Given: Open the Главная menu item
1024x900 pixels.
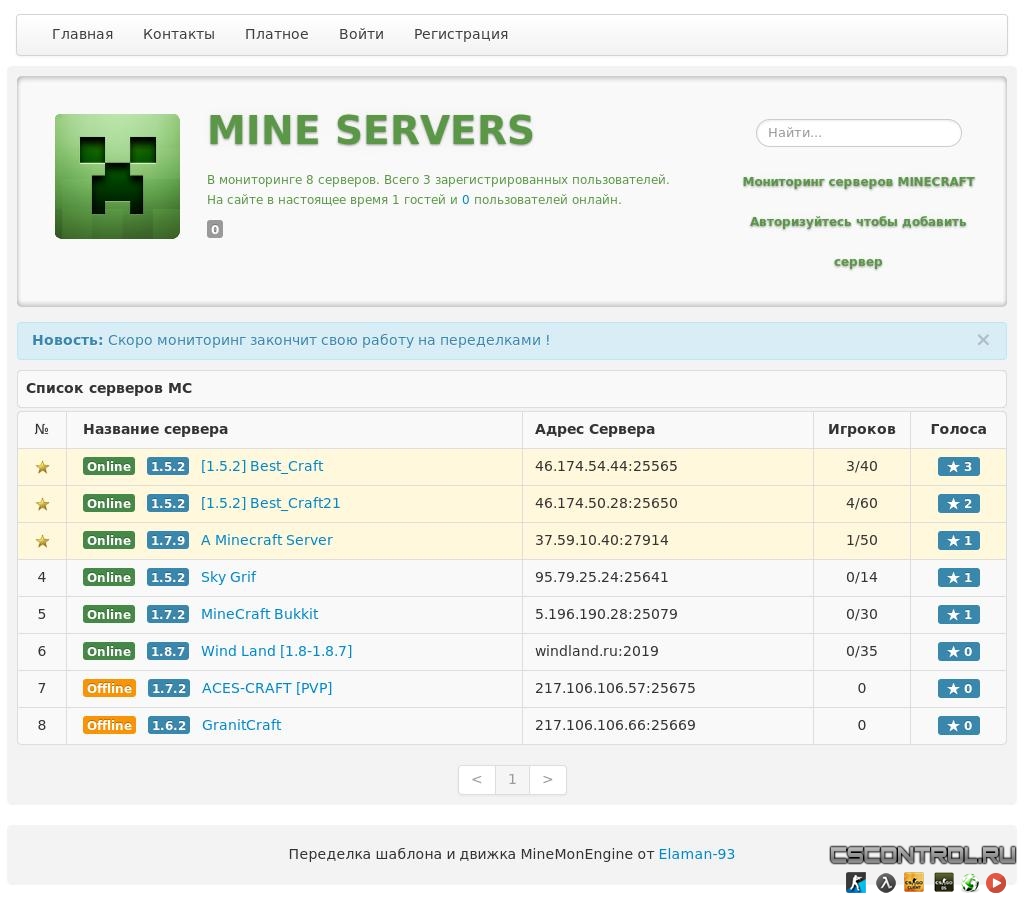Looking at the screenshot, I should click(82, 34).
